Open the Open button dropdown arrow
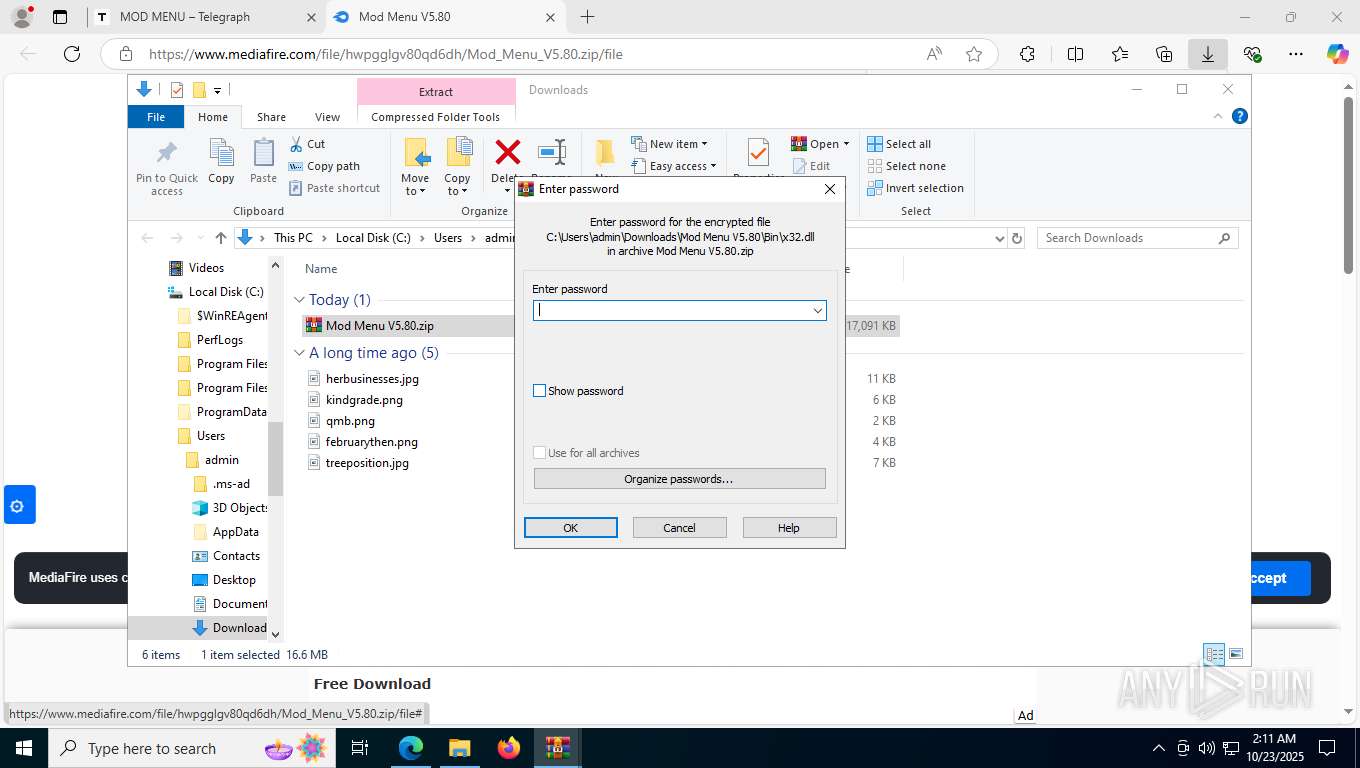Image resolution: width=1360 pixels, height=768 pixels. coord(846,144)
